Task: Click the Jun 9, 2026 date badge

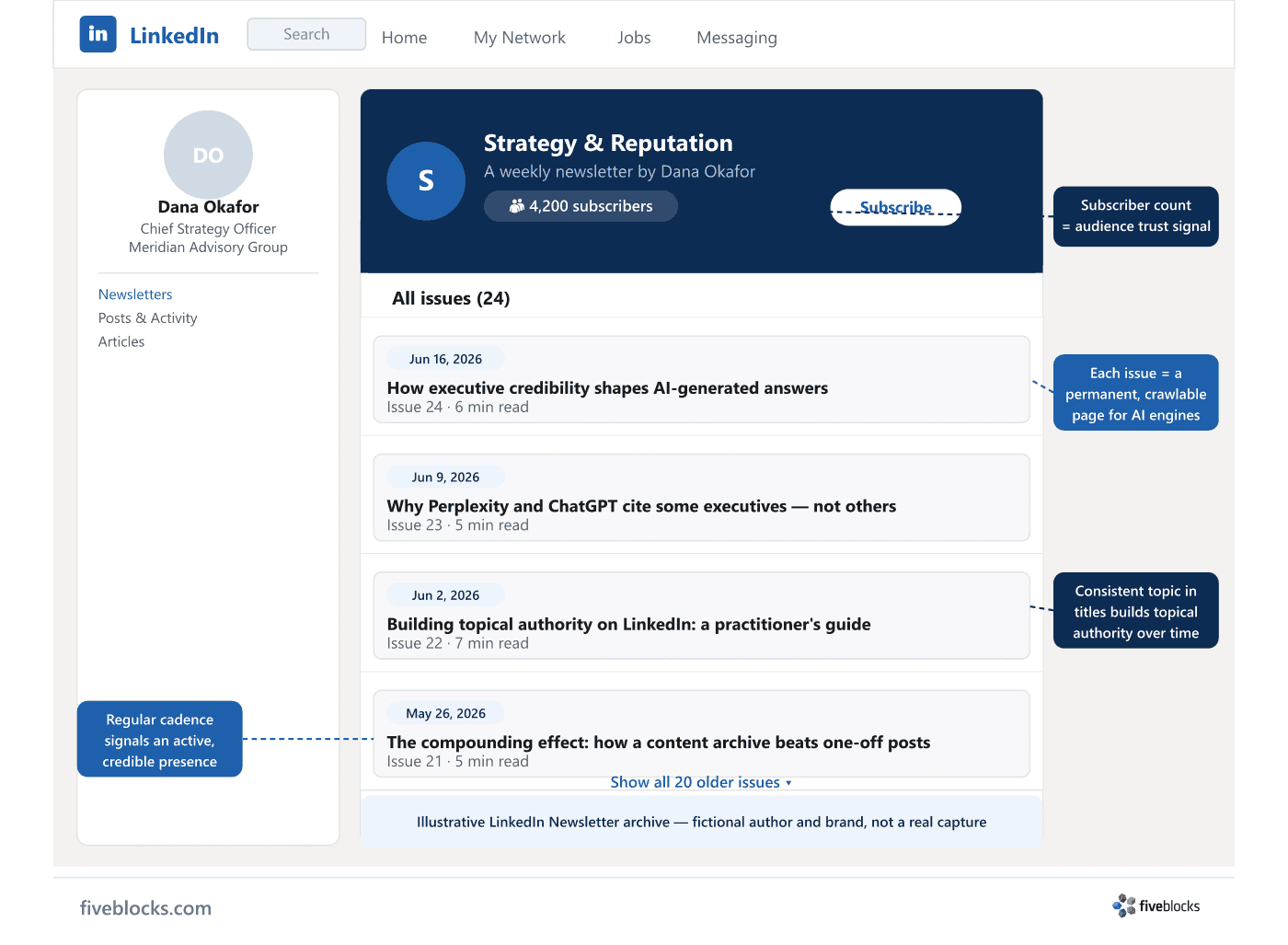Action: point(445,478)
